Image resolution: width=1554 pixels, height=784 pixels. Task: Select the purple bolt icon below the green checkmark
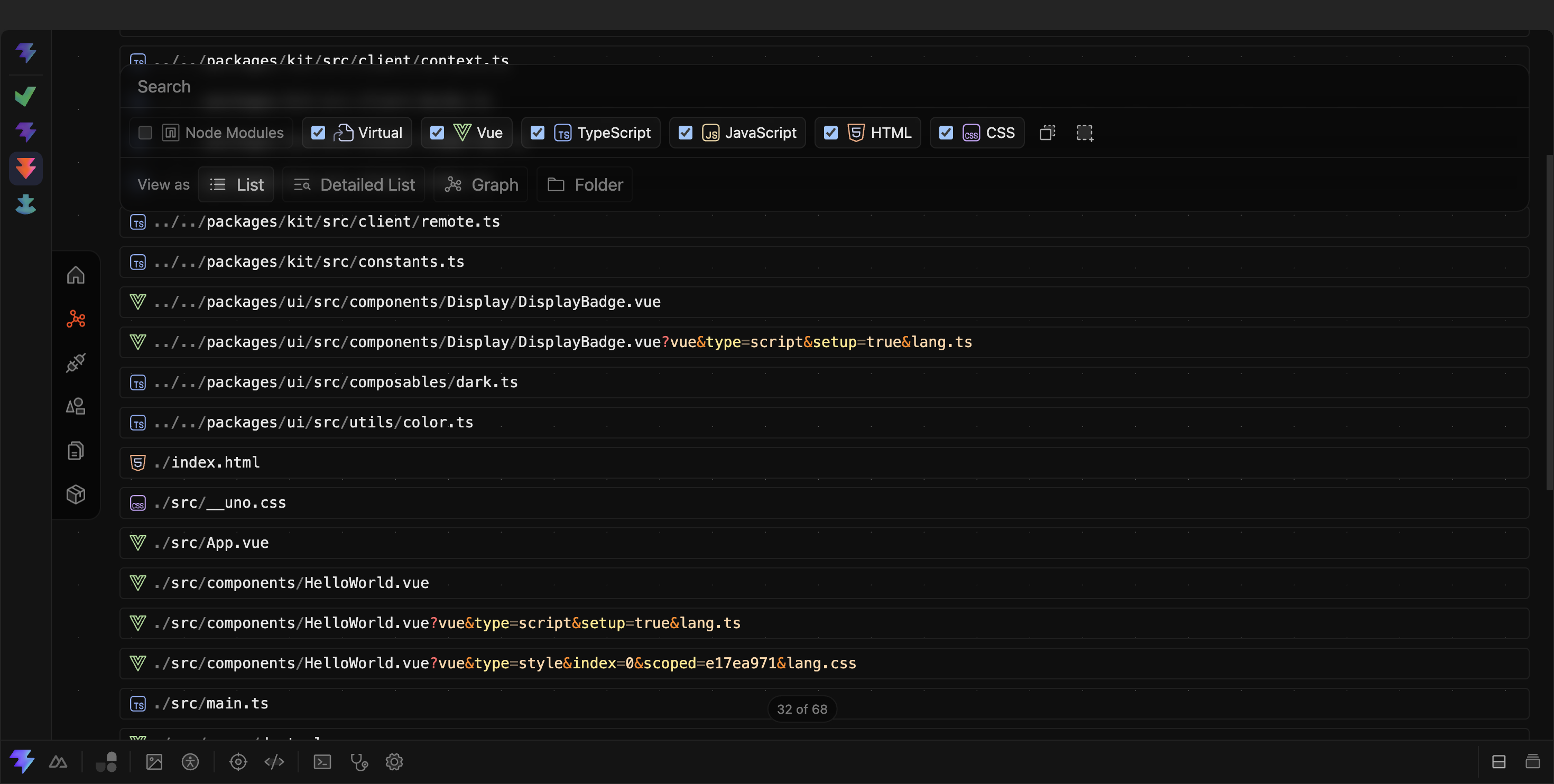25,132
